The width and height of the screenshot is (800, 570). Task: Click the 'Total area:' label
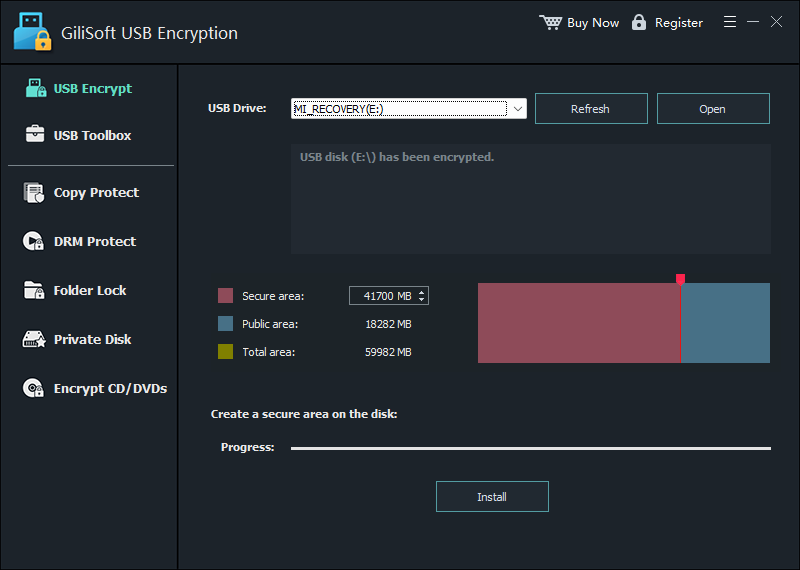pos(268,352)
